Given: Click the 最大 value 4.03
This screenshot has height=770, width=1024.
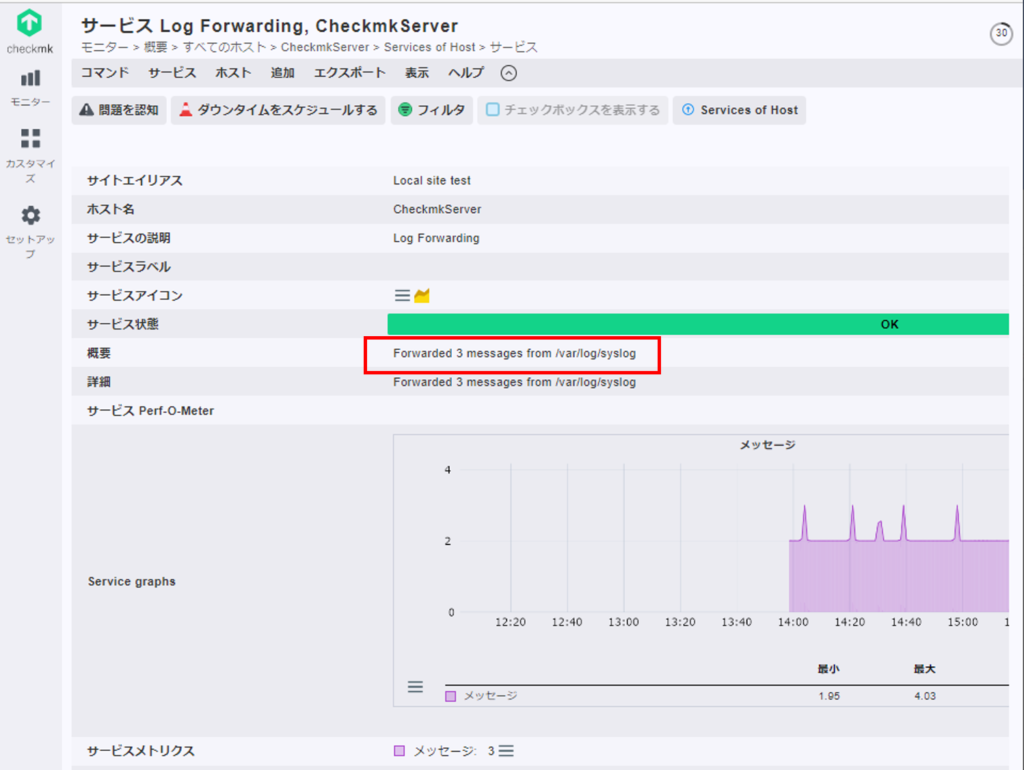Looking at the screenshot, I should point(925,696).
